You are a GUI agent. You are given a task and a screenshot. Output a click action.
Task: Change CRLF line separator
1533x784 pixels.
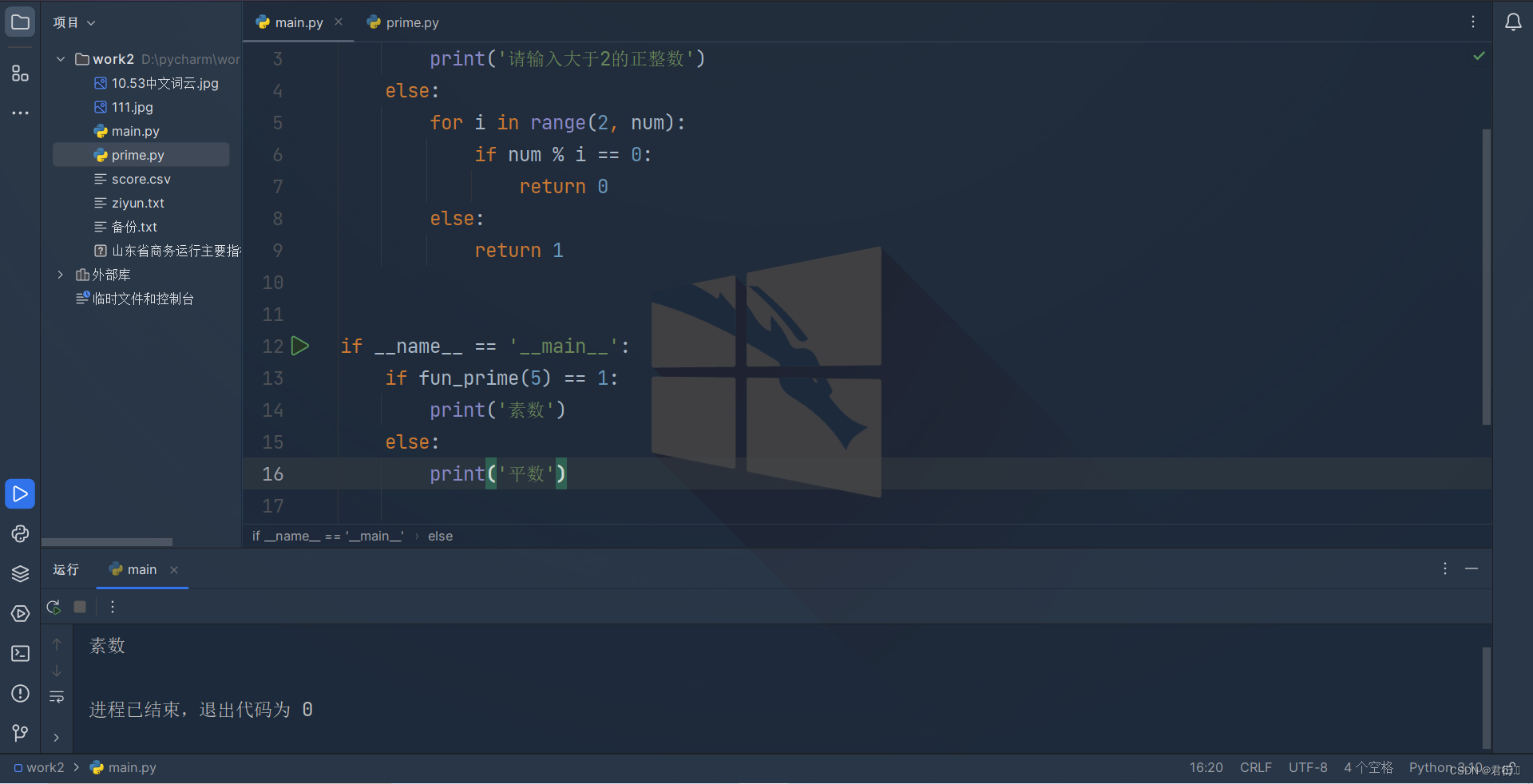[1255, 767]
